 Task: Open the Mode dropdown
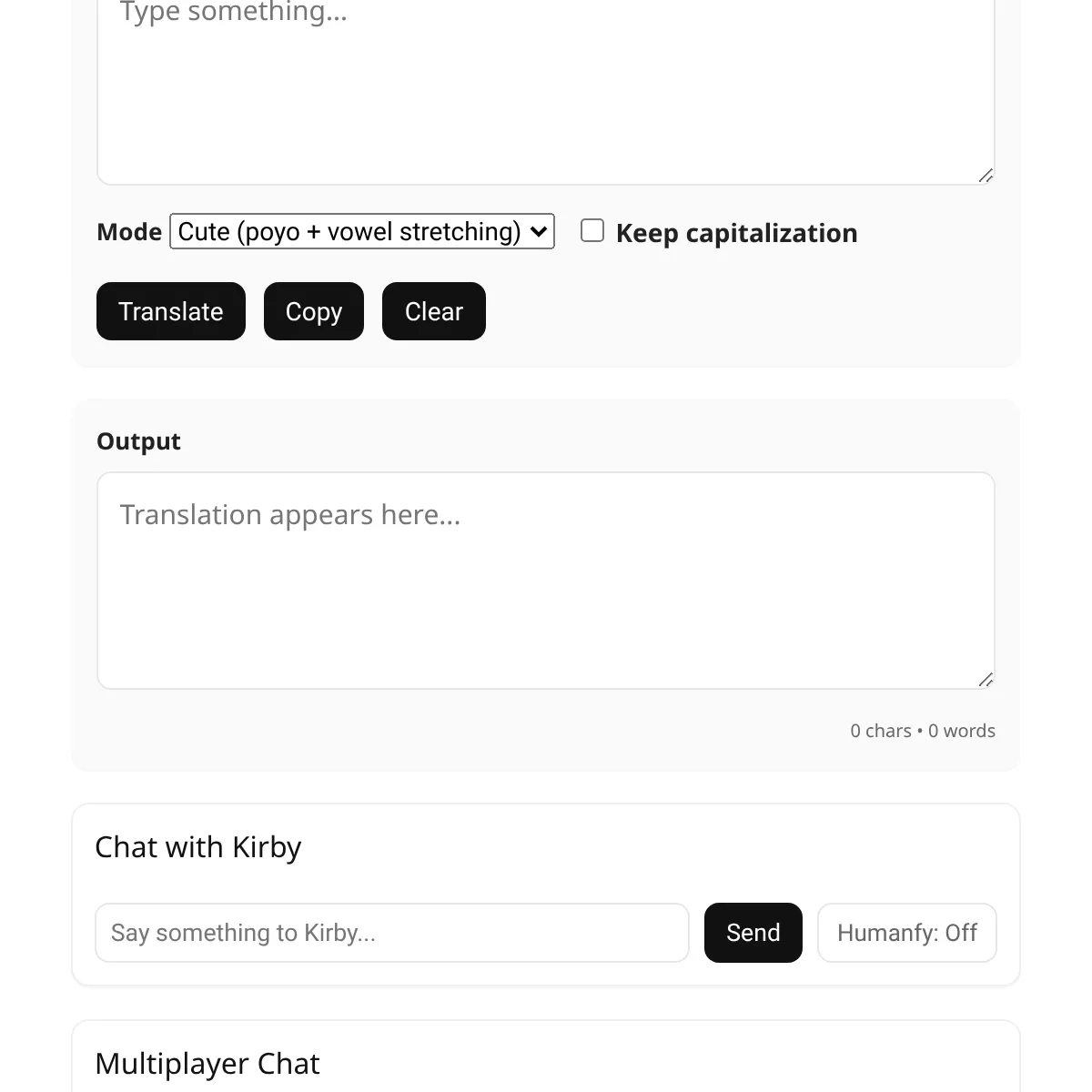pos(362,232)
